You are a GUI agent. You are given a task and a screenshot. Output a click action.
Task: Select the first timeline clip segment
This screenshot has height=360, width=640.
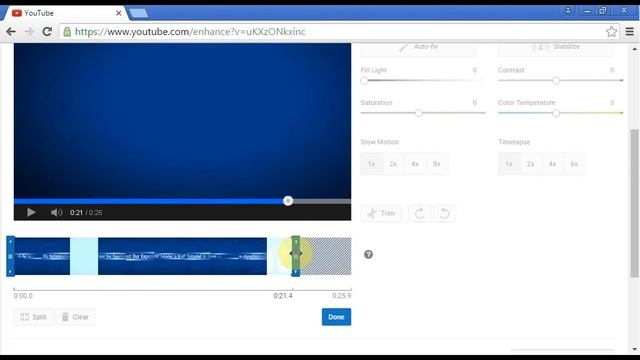tap(42, 256)
